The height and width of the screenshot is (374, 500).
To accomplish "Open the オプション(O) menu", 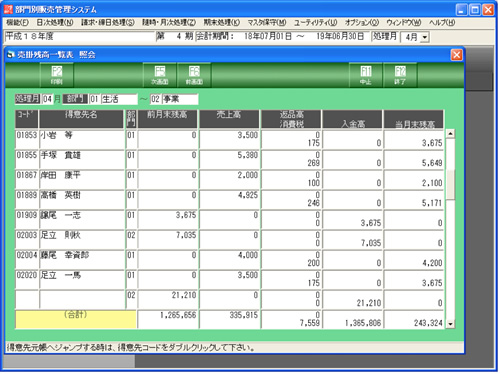I will click(362, 23).
